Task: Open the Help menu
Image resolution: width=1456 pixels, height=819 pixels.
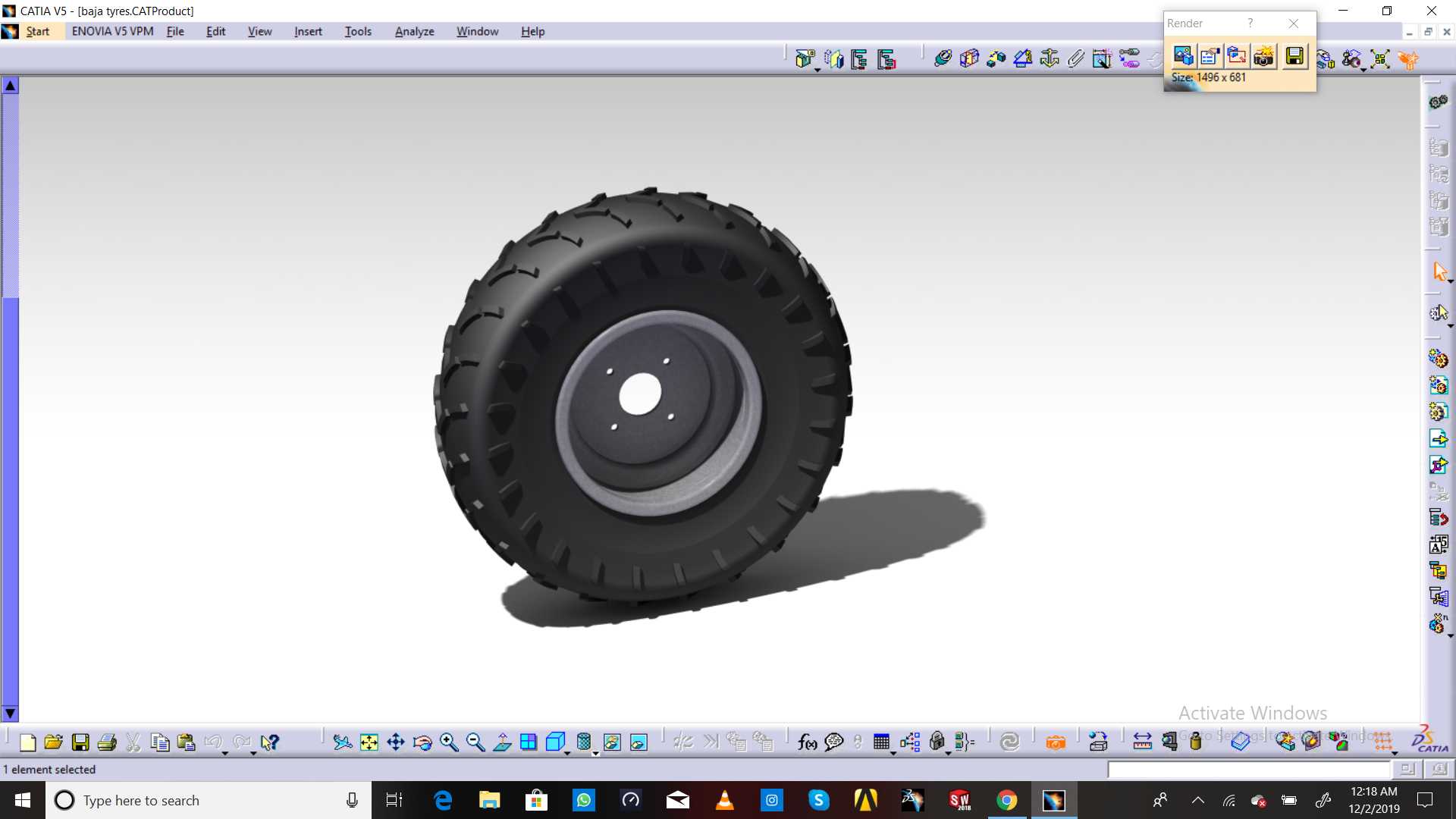Action: [x=532, y=31]
